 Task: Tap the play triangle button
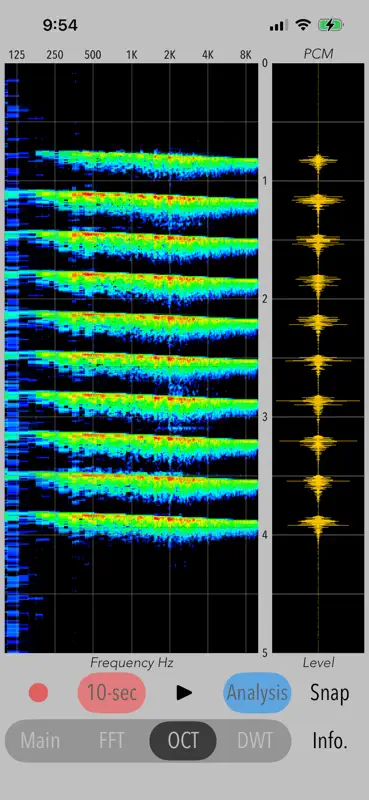[184, 692]
